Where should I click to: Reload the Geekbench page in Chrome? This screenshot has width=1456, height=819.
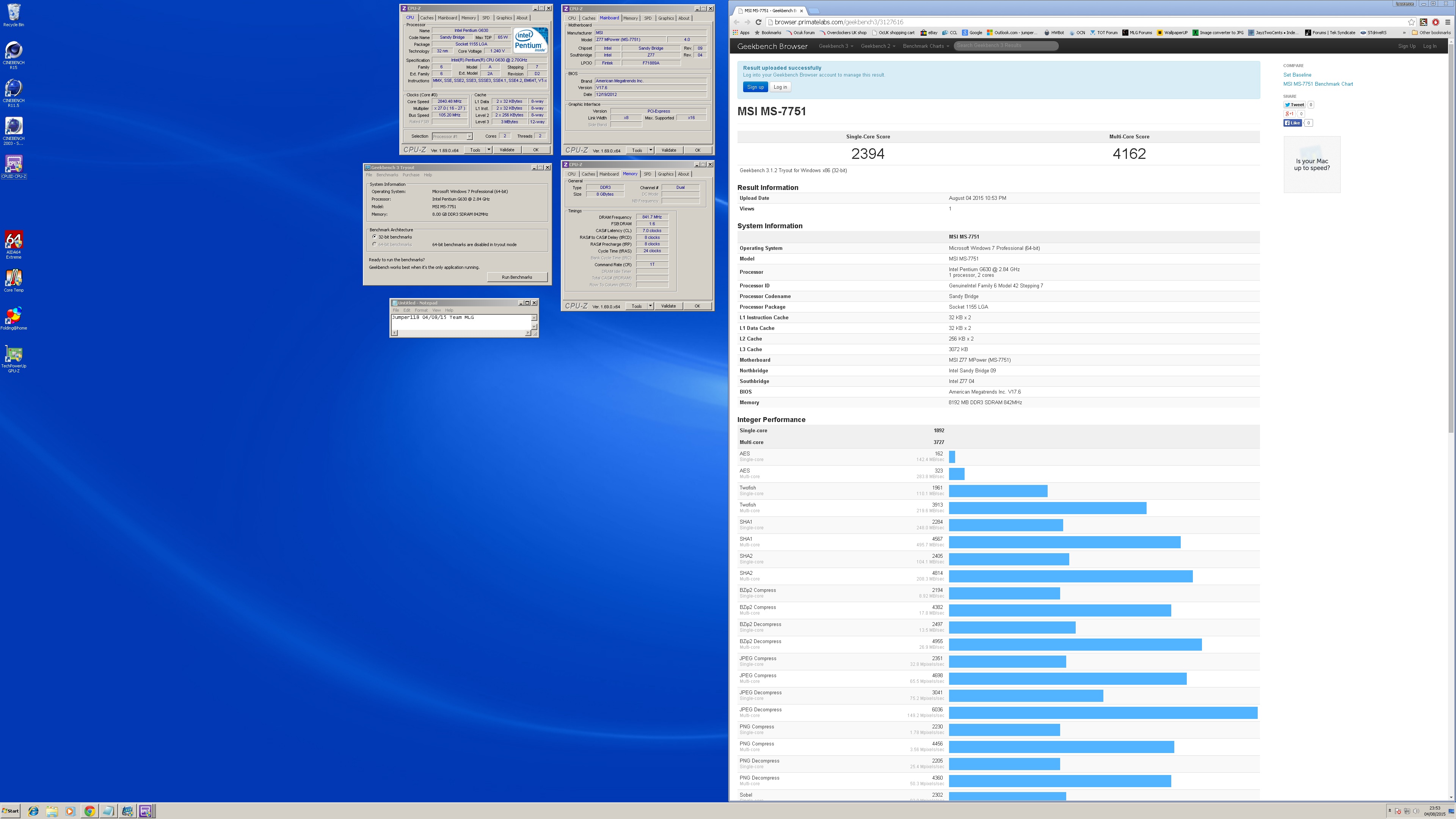(x=758, y=22)
